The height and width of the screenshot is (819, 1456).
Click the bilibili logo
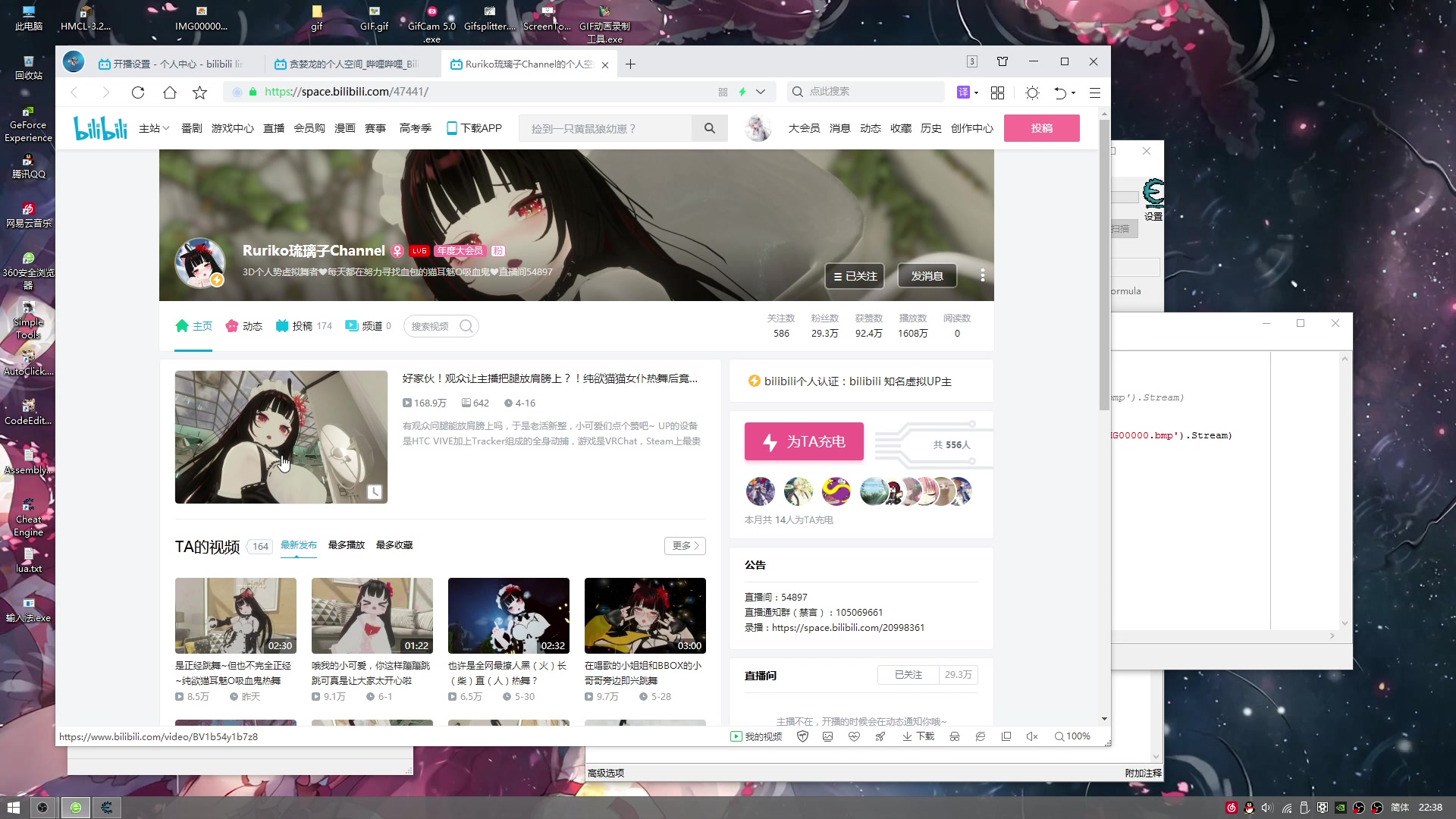pos(100,128)
